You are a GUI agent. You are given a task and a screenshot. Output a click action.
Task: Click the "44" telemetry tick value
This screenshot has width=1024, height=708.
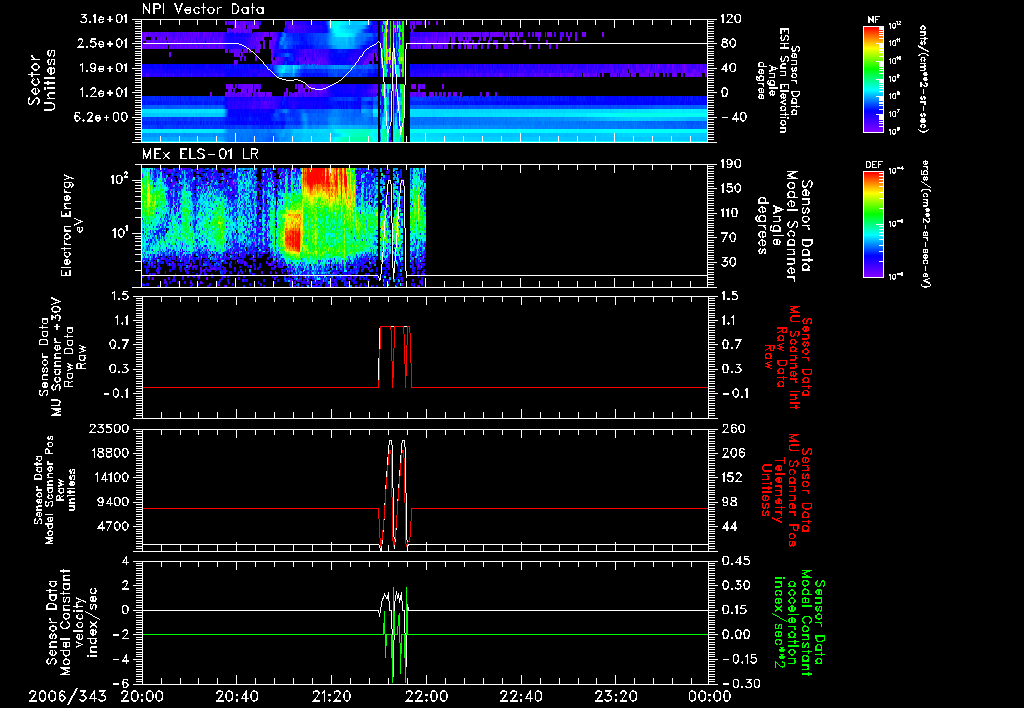728,526
